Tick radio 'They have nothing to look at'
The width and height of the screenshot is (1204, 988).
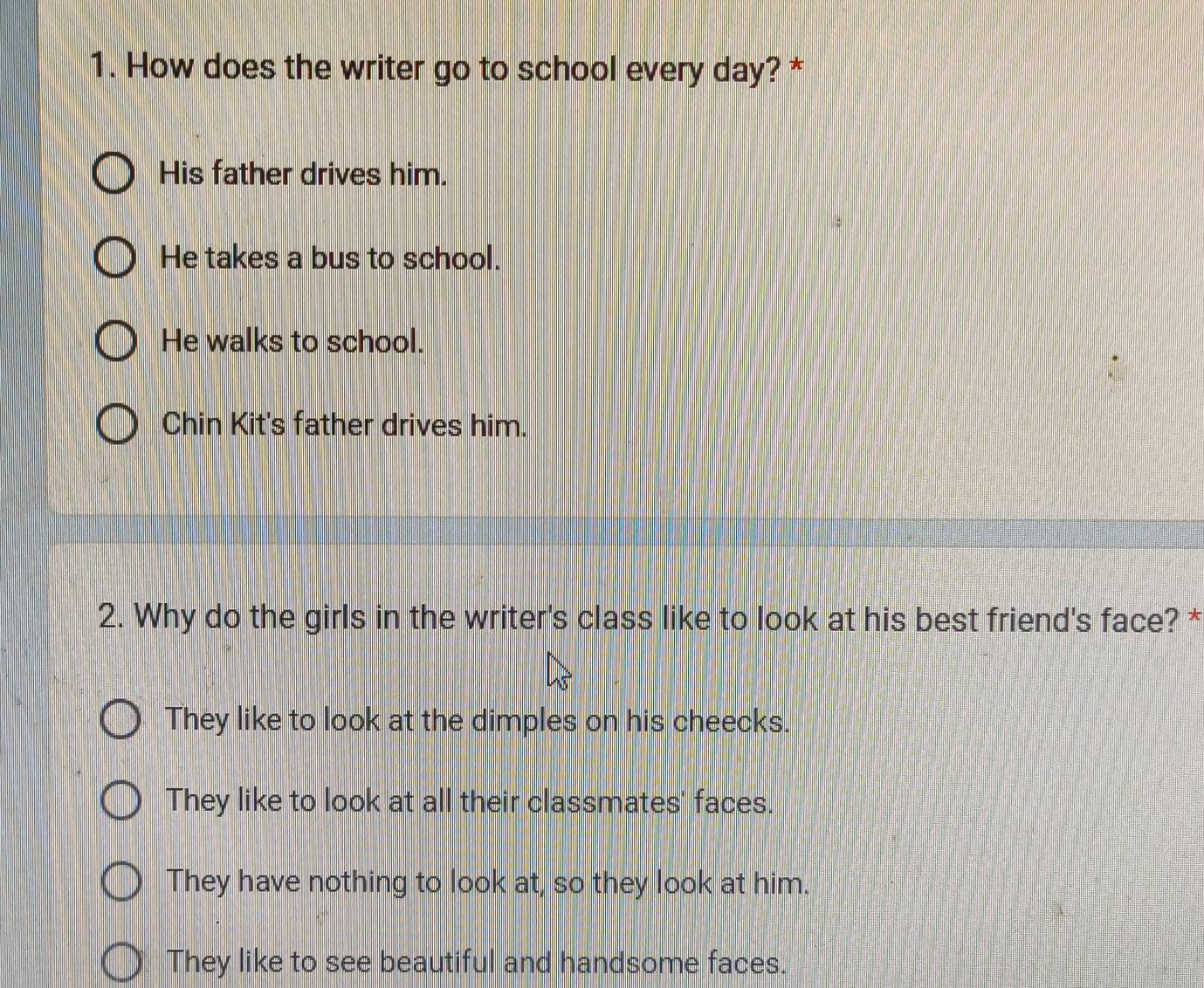point(120,882)
